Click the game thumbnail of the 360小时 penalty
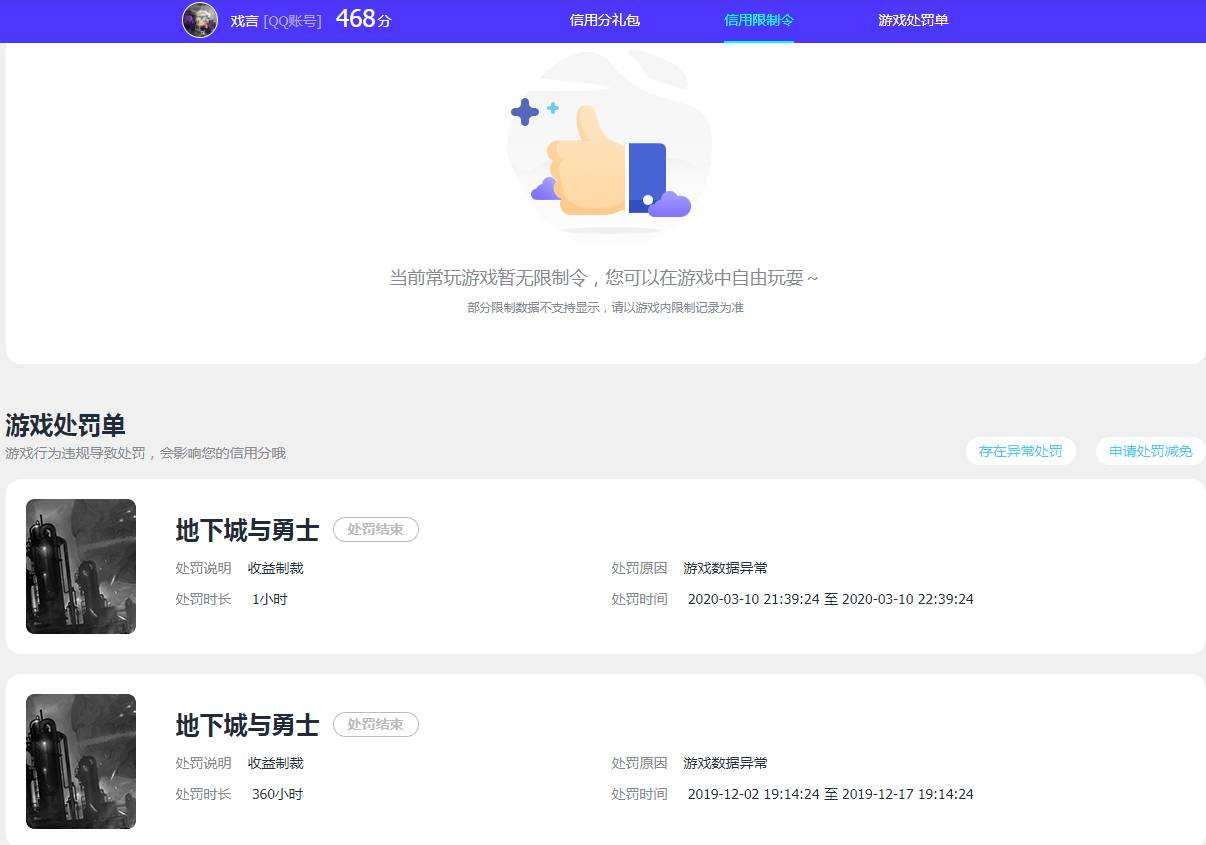Image resolution: width=1206 pixels, height=845 pixels. pyautogui.click(x=81, y=761)
